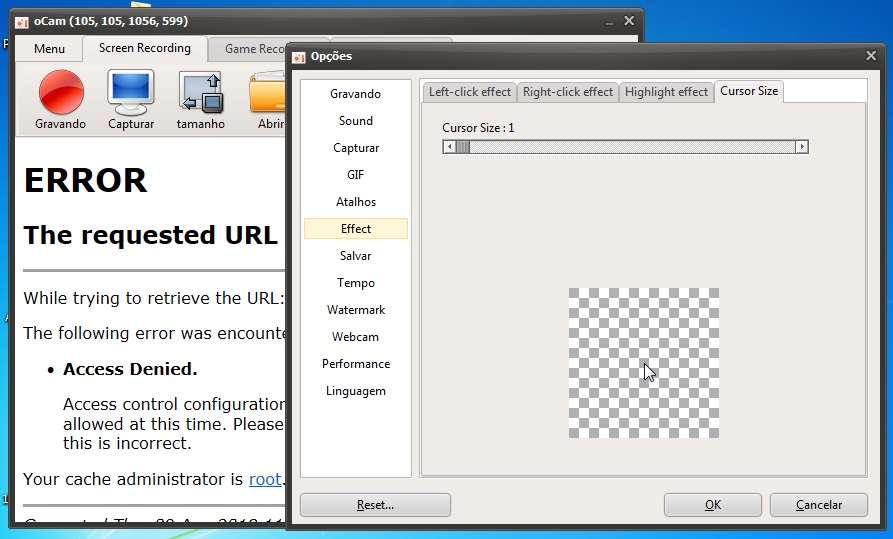Open the Highlight effect tab

[666, 92]
